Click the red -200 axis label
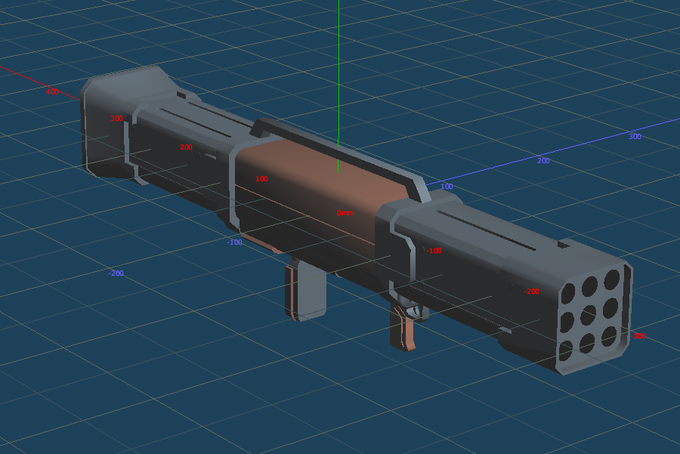Screen dimensions: 680x454 [x=531, y=291]
